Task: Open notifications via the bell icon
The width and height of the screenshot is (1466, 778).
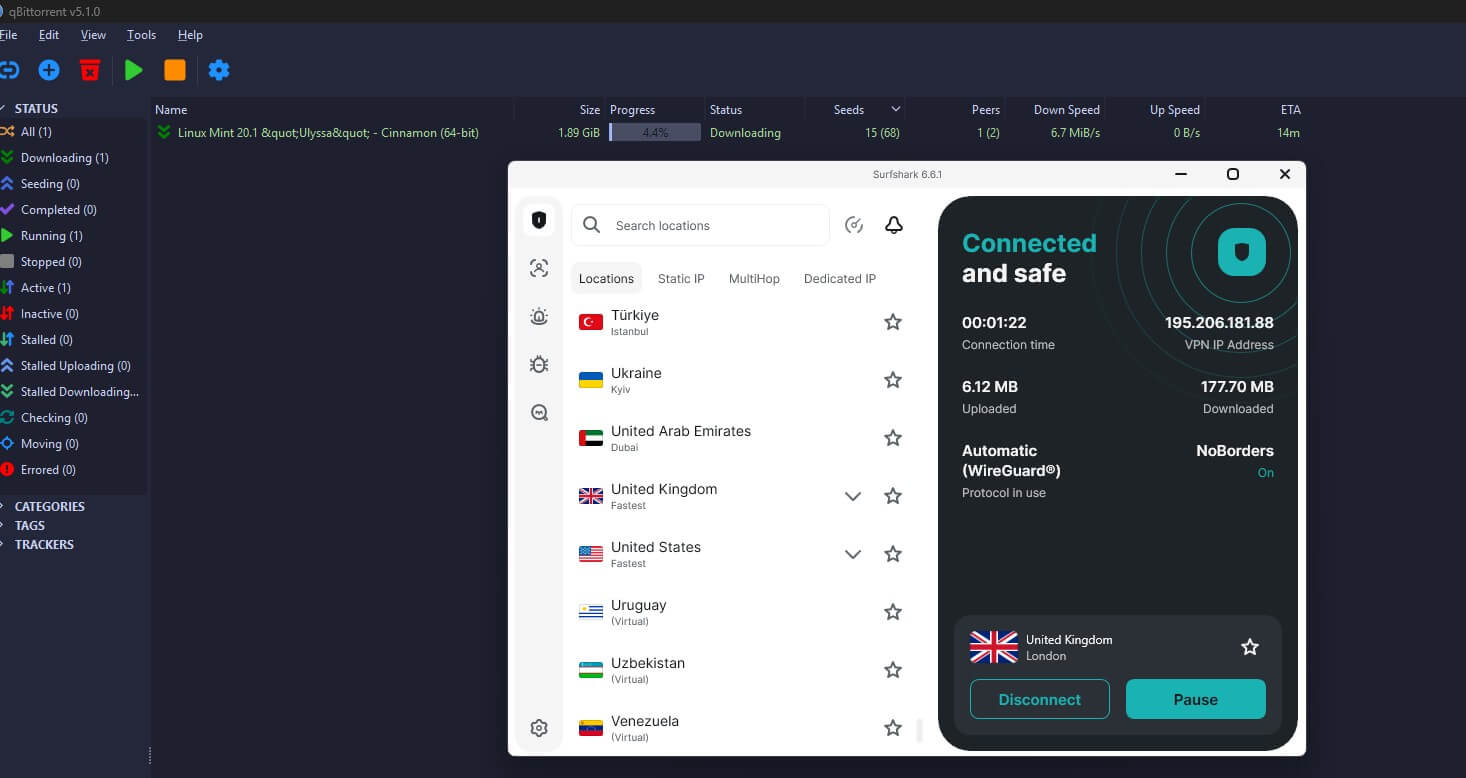Action: (893, 225)
